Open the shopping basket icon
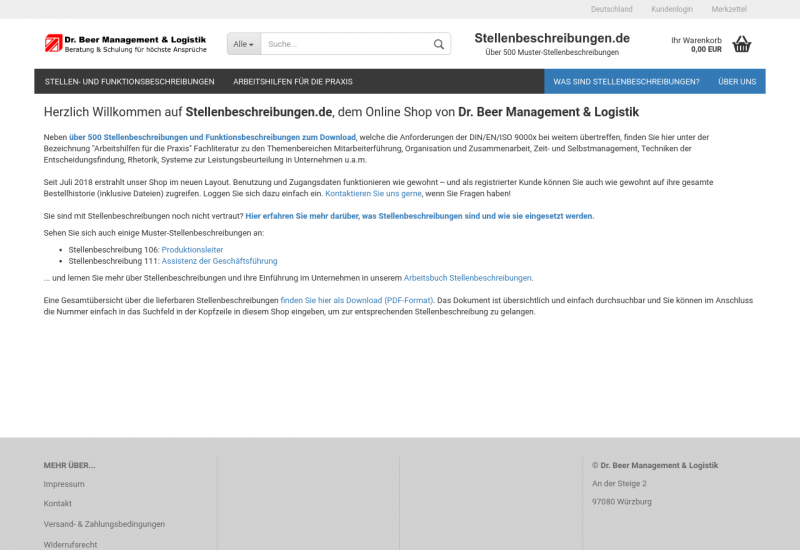Viewport: 800px width, 550px height. pos(741,44)
